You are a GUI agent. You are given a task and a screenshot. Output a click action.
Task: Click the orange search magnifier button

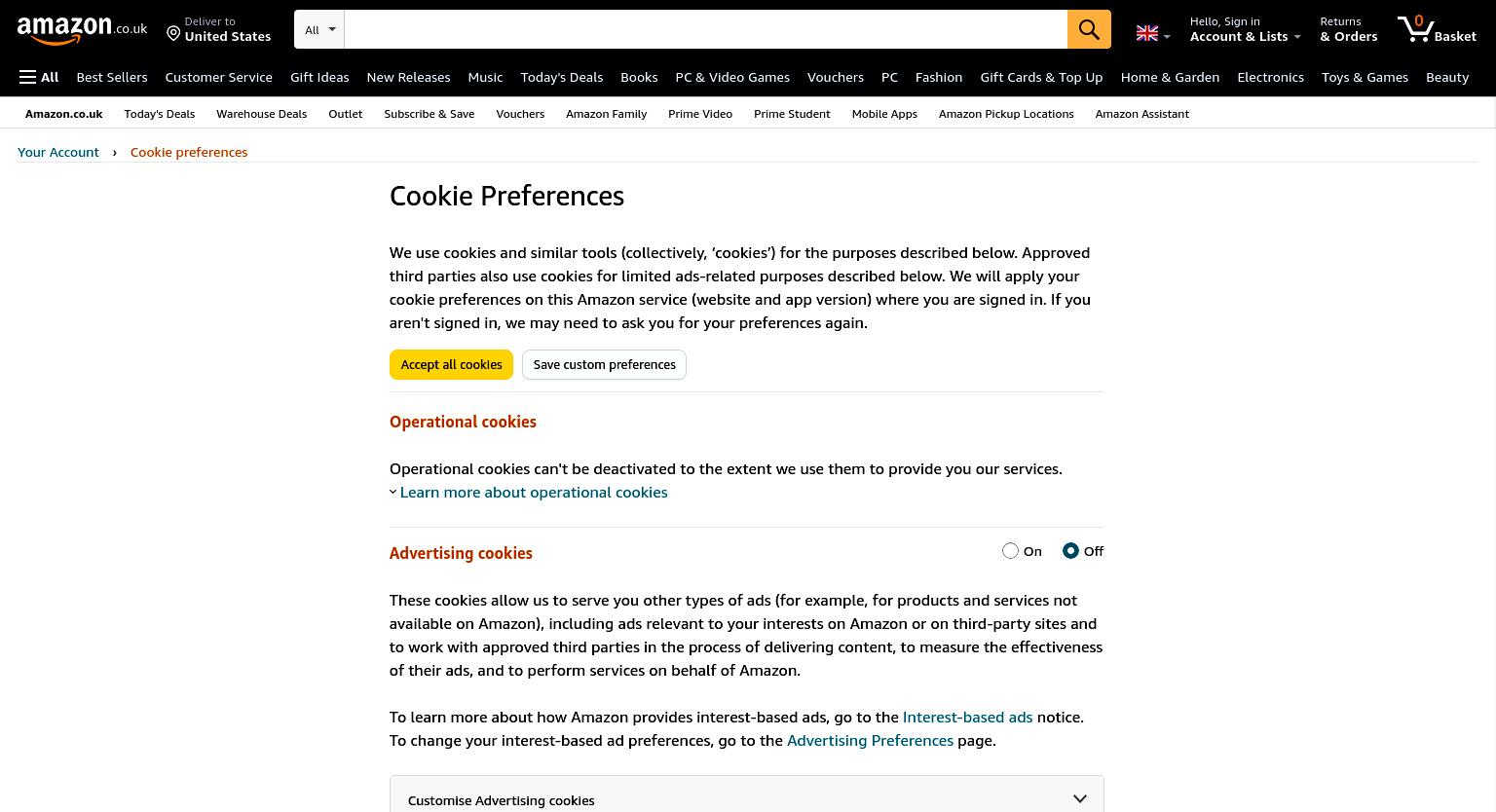tap(1089, 29)
